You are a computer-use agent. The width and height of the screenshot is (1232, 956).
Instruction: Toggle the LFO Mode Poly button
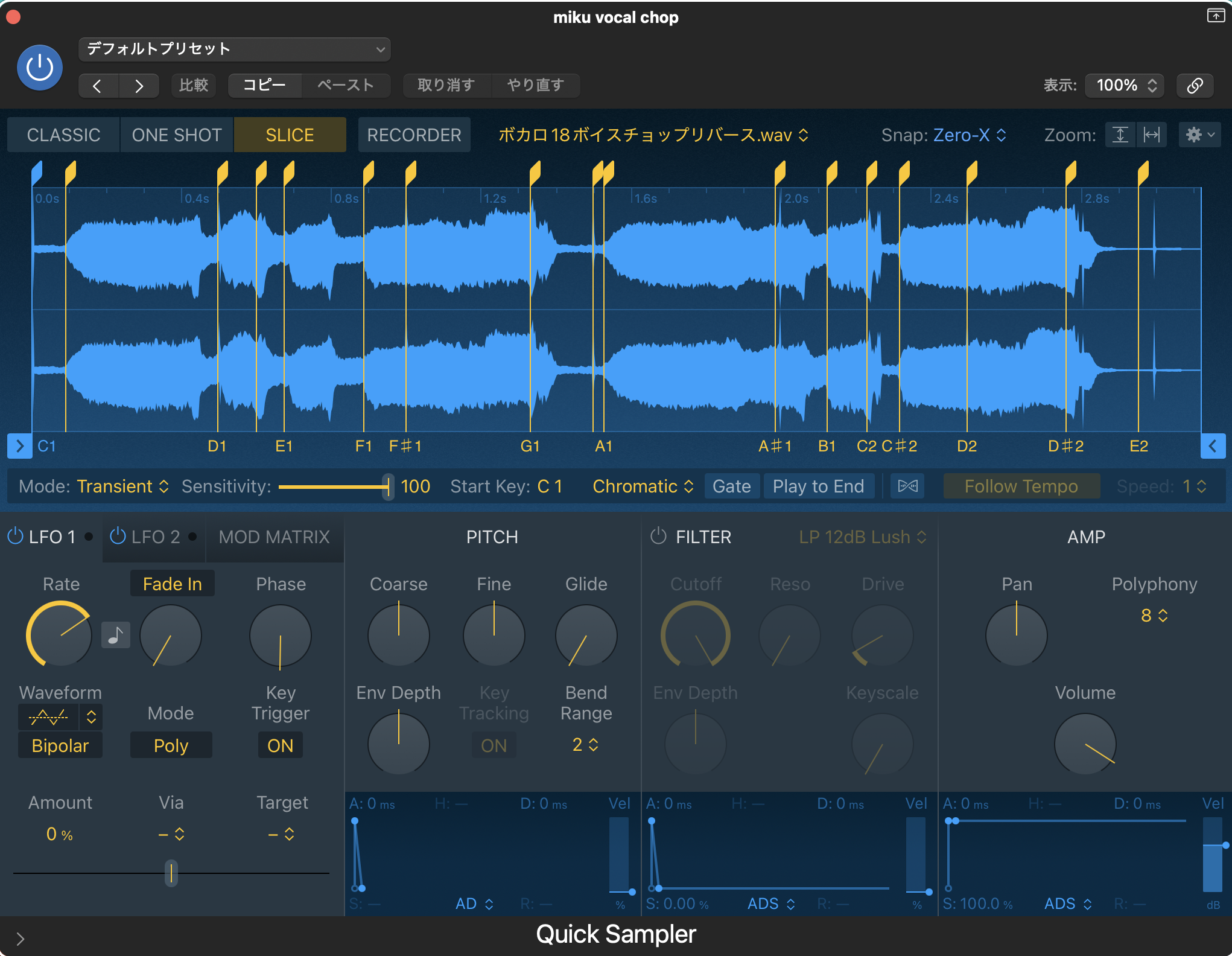coord(171,746)
